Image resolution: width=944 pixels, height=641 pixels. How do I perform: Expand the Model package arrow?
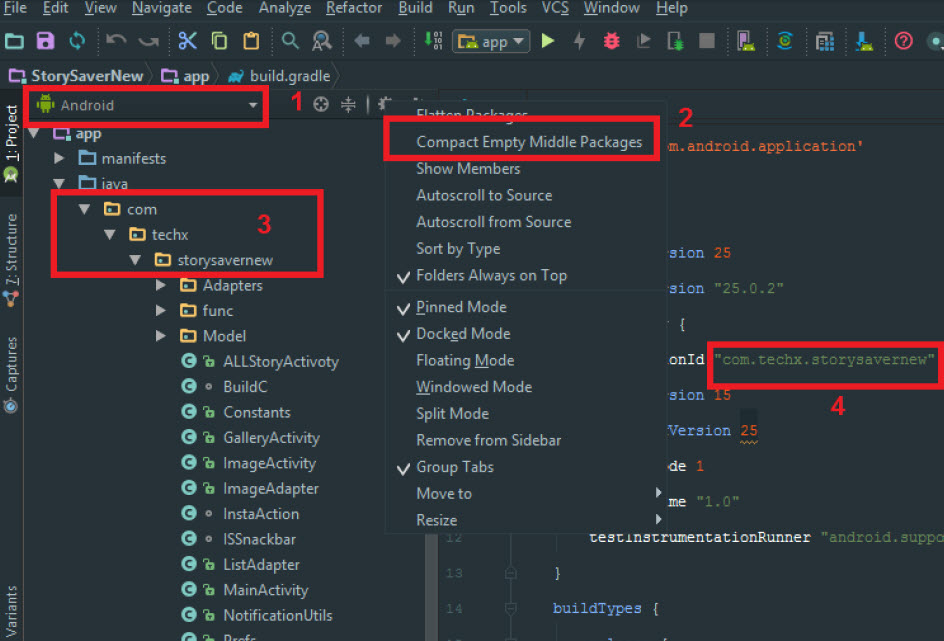(x=161, y=336)
